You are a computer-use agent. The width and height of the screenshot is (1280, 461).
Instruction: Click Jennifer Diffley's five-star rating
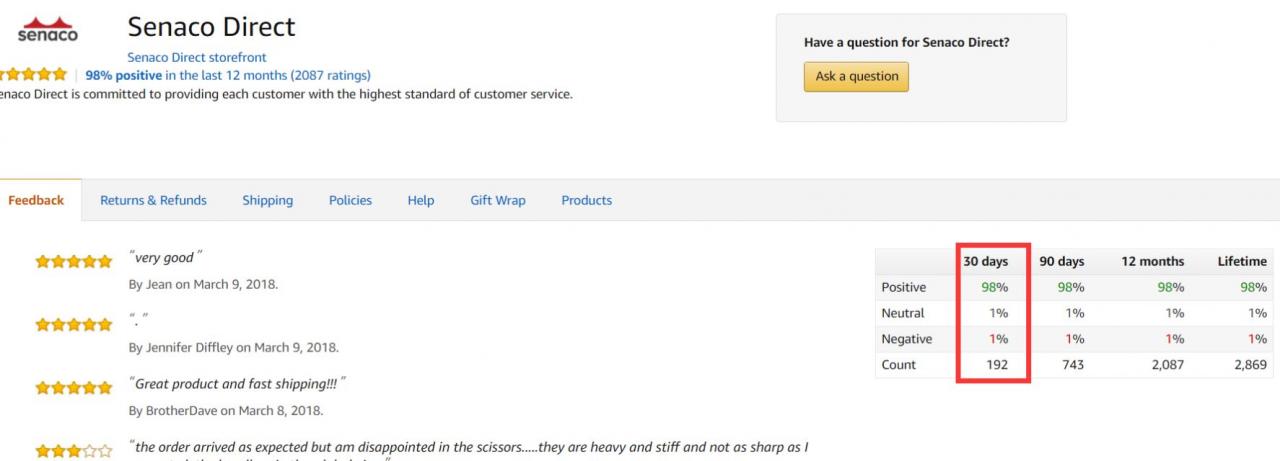(74, 325)
